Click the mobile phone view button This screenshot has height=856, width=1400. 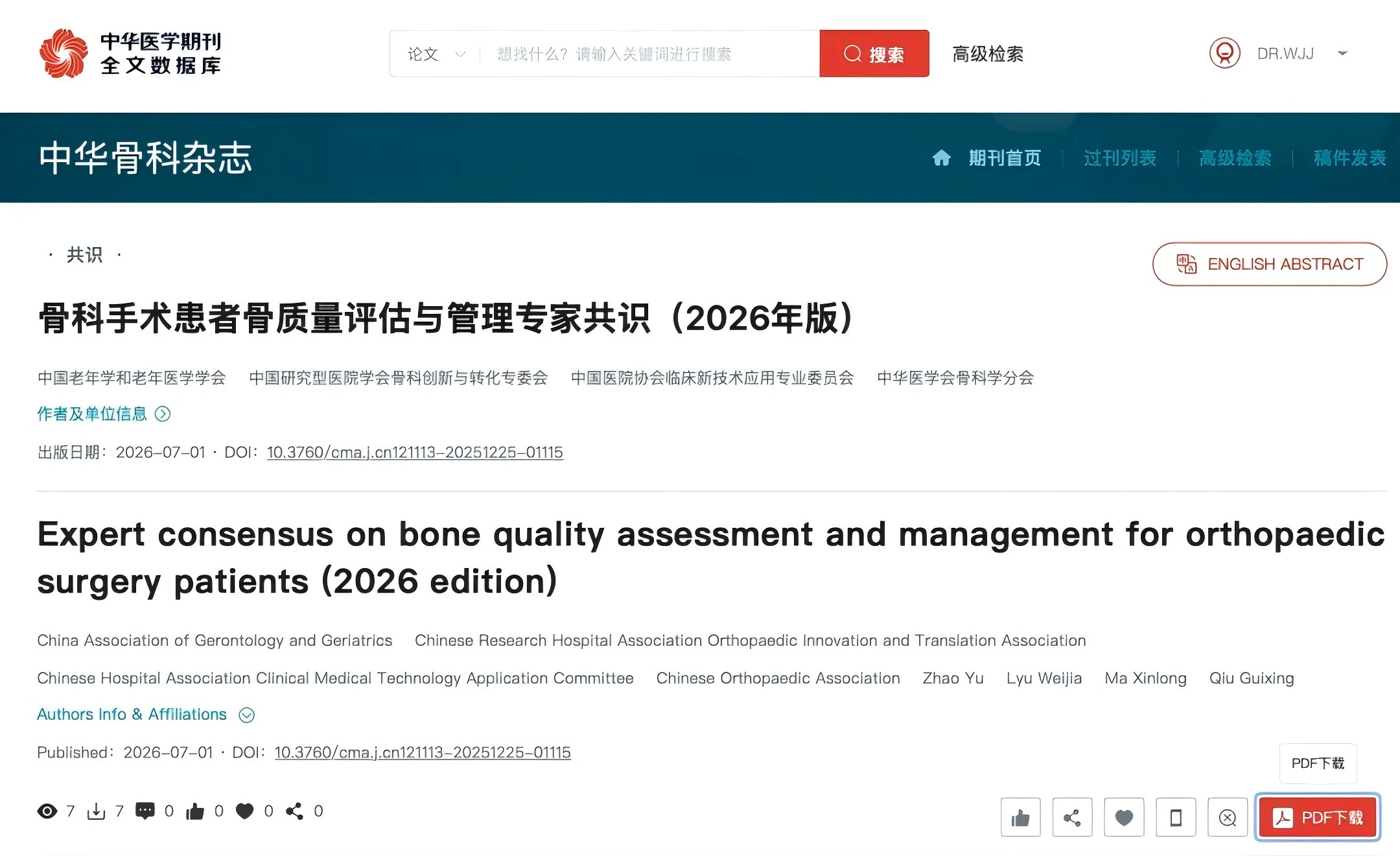pyautogui.click(x=1176, y=817)
